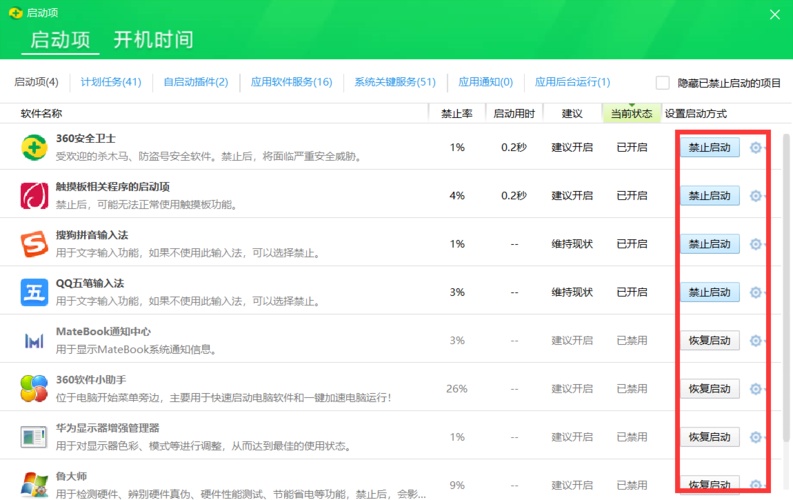Sort by the 当前状态 column header
The width and height of the screenshot is (793, 500).
tap(631, 114)
